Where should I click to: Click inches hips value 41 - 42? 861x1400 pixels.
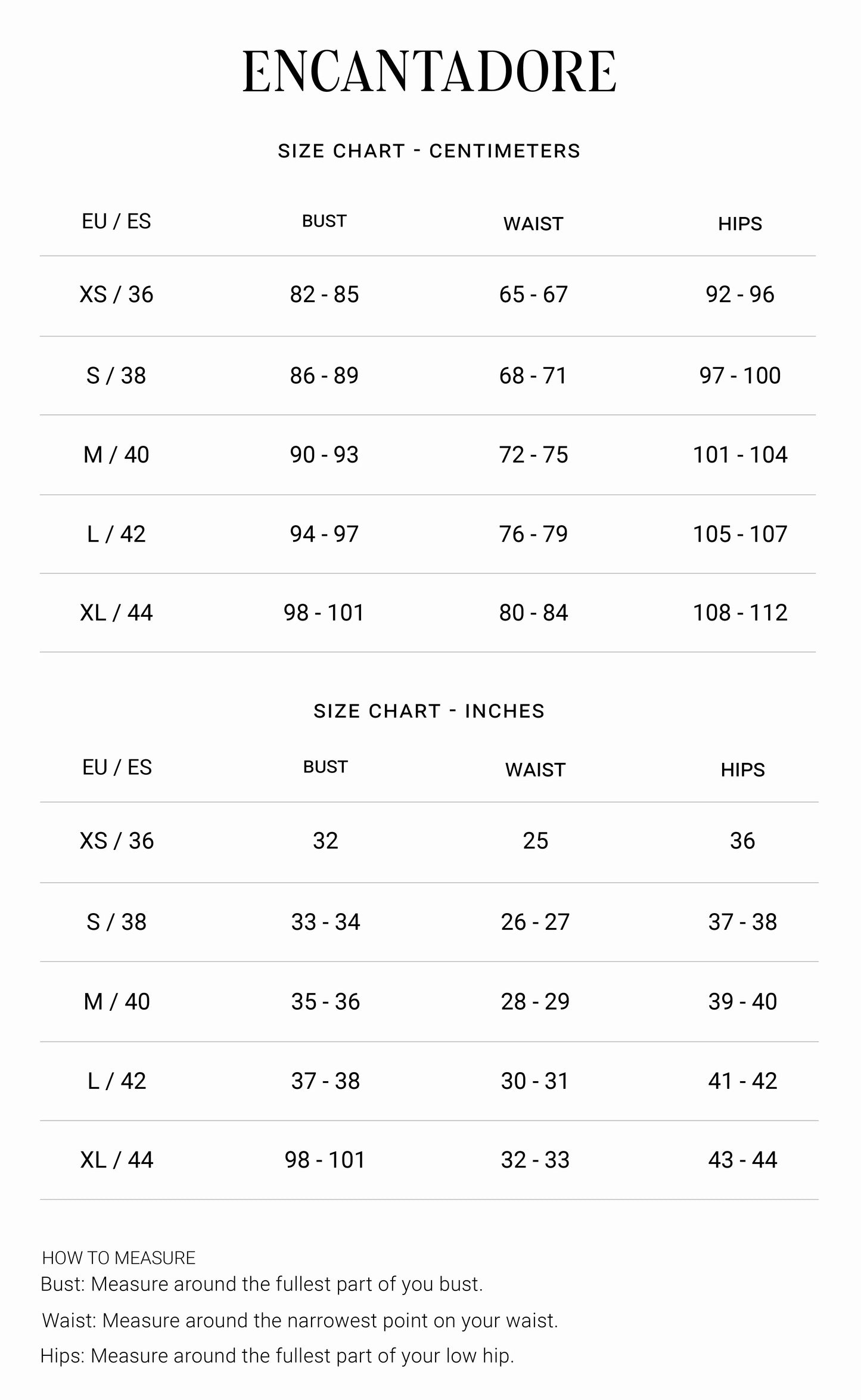coord(742,1081)
